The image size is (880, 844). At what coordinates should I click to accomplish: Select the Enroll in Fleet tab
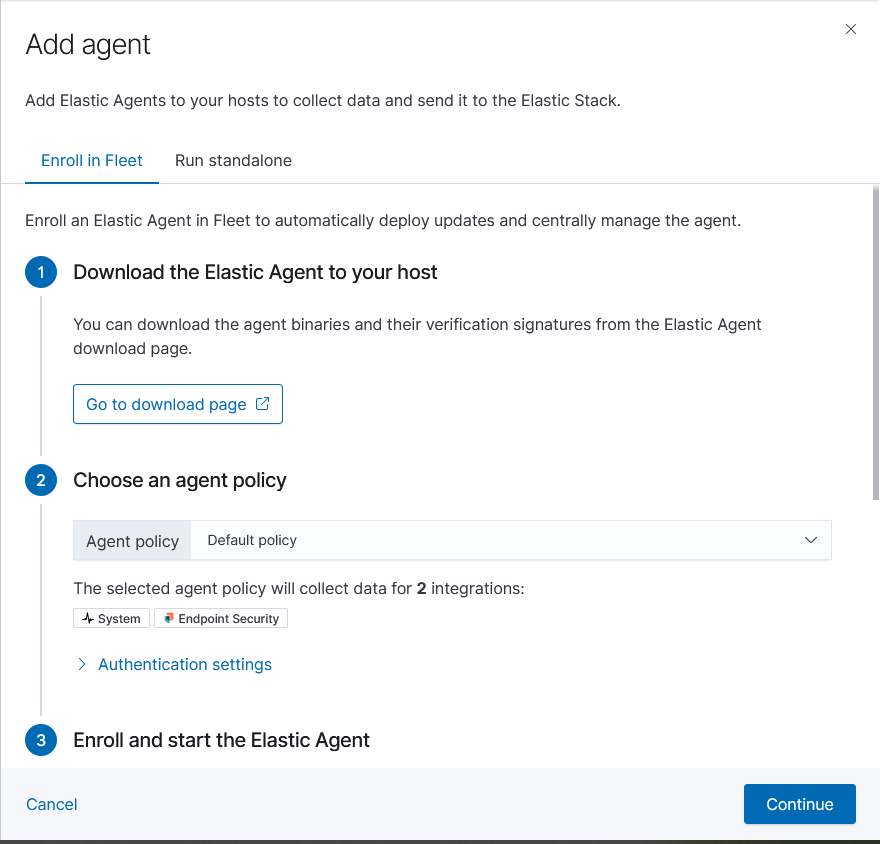(91, 160)
